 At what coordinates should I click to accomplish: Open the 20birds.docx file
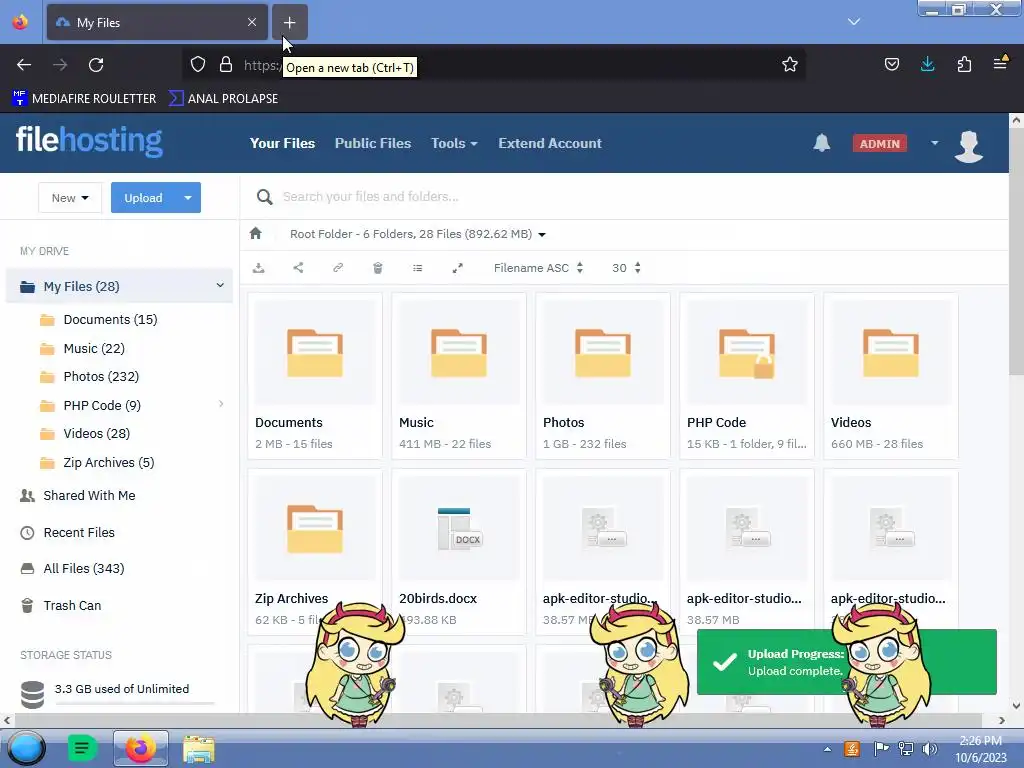pos(459,552)
